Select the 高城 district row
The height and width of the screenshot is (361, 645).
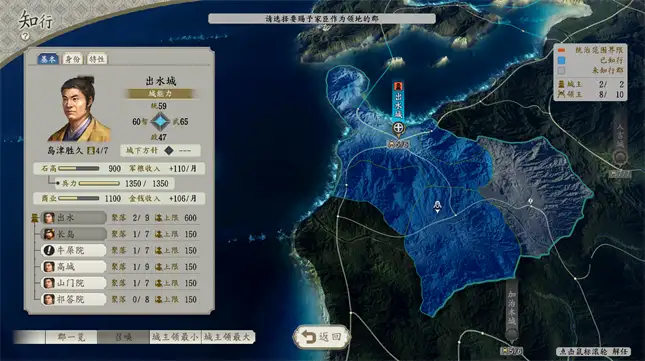74,267
